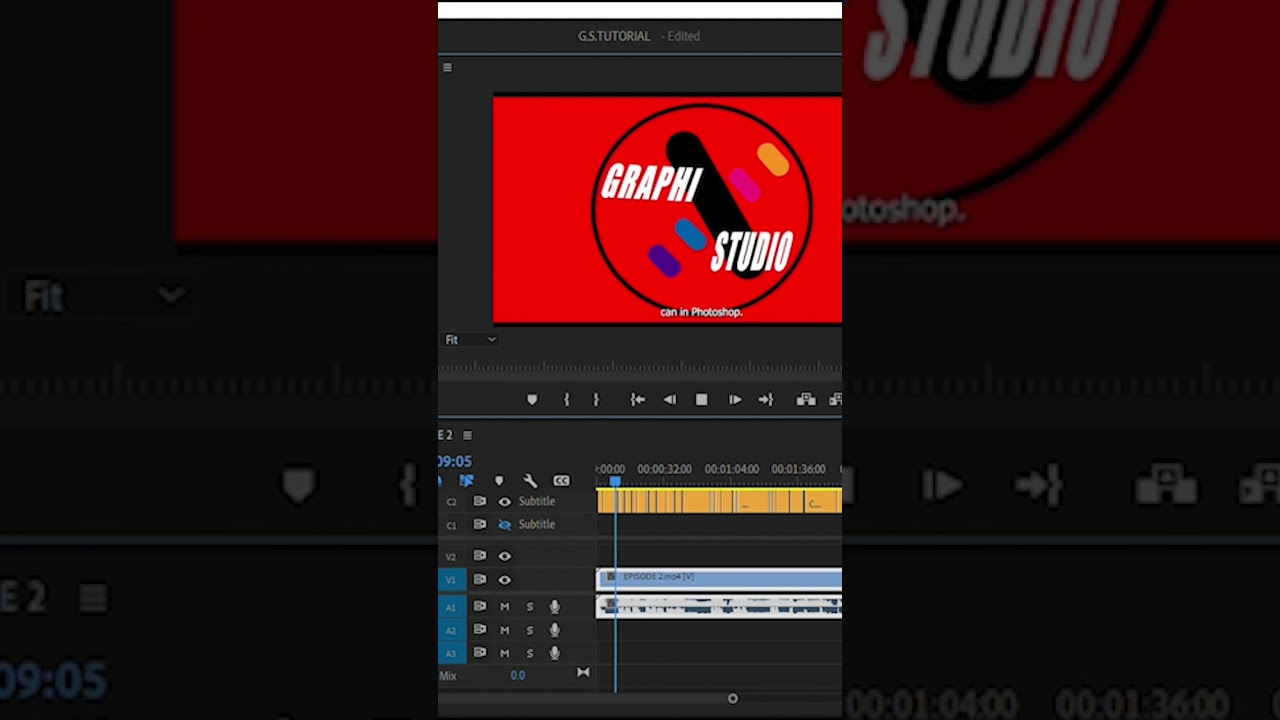Click the CC caption track options button
The height and width of the screenshot is (720, 1280).
pos(561,481)
